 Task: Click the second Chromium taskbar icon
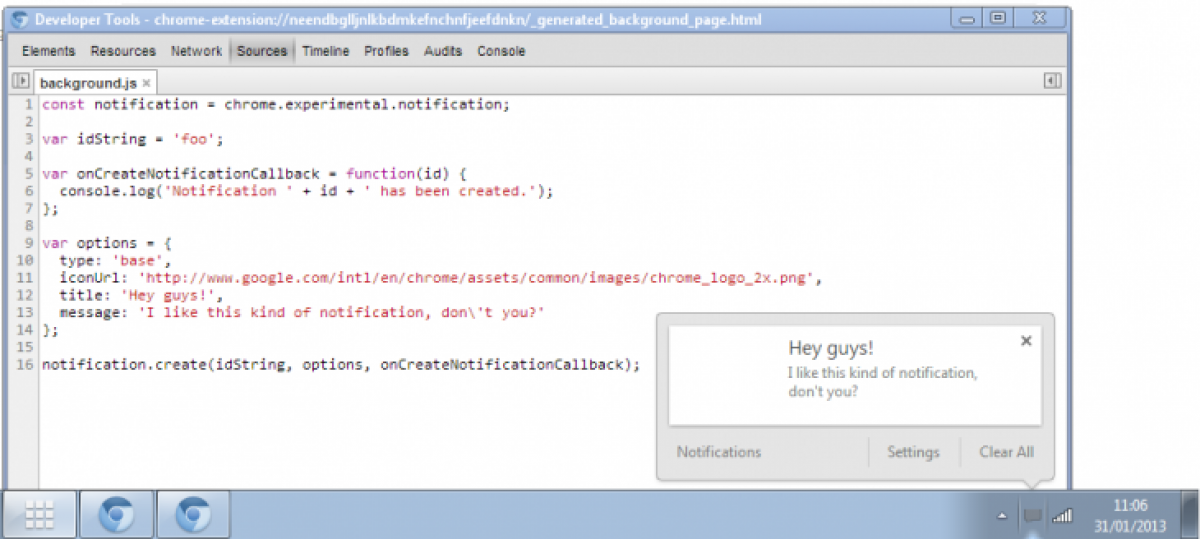pos(193,515)
